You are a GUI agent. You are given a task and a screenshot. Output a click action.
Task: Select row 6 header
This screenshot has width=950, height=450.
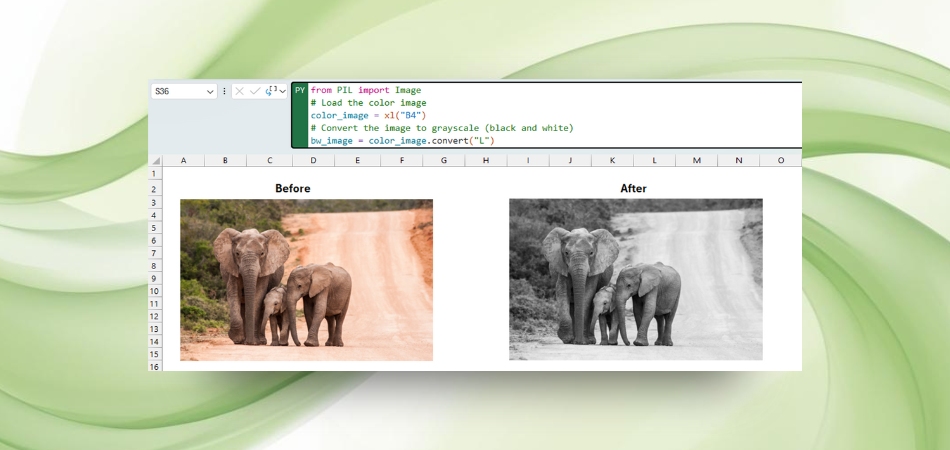(155, 240)
